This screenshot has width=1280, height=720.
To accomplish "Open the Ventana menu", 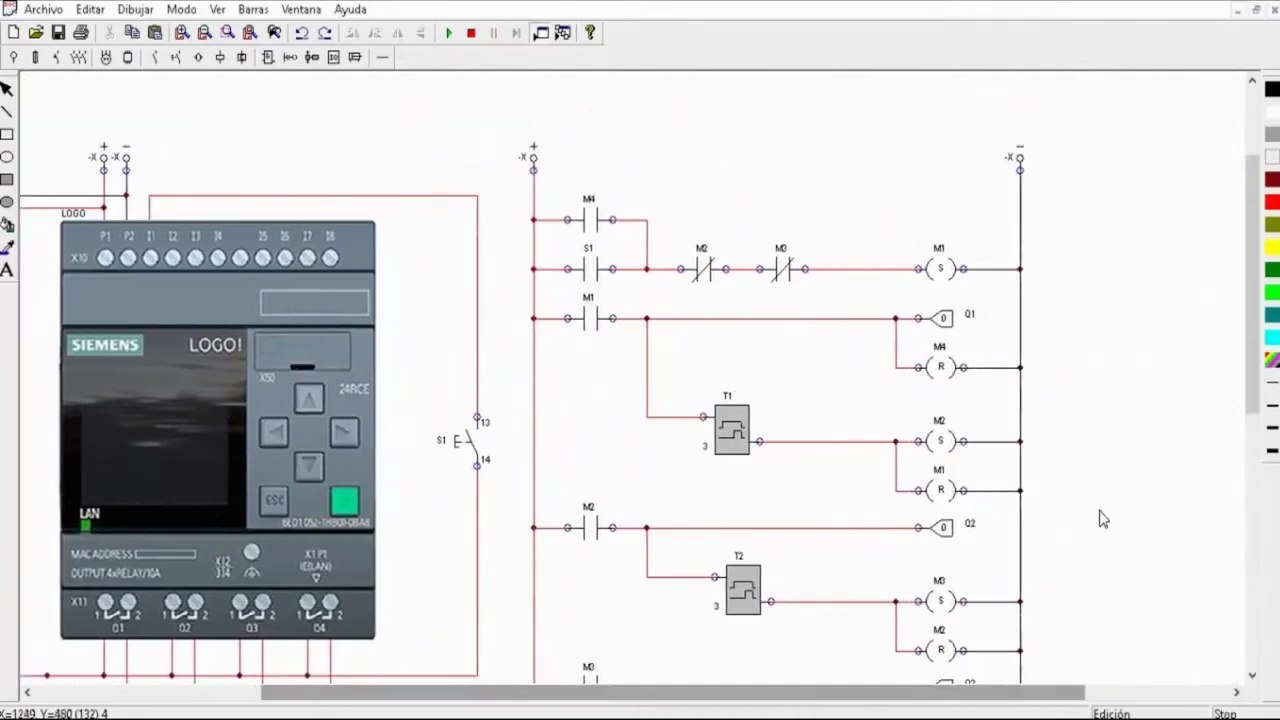I will click(x=301, y=9).
